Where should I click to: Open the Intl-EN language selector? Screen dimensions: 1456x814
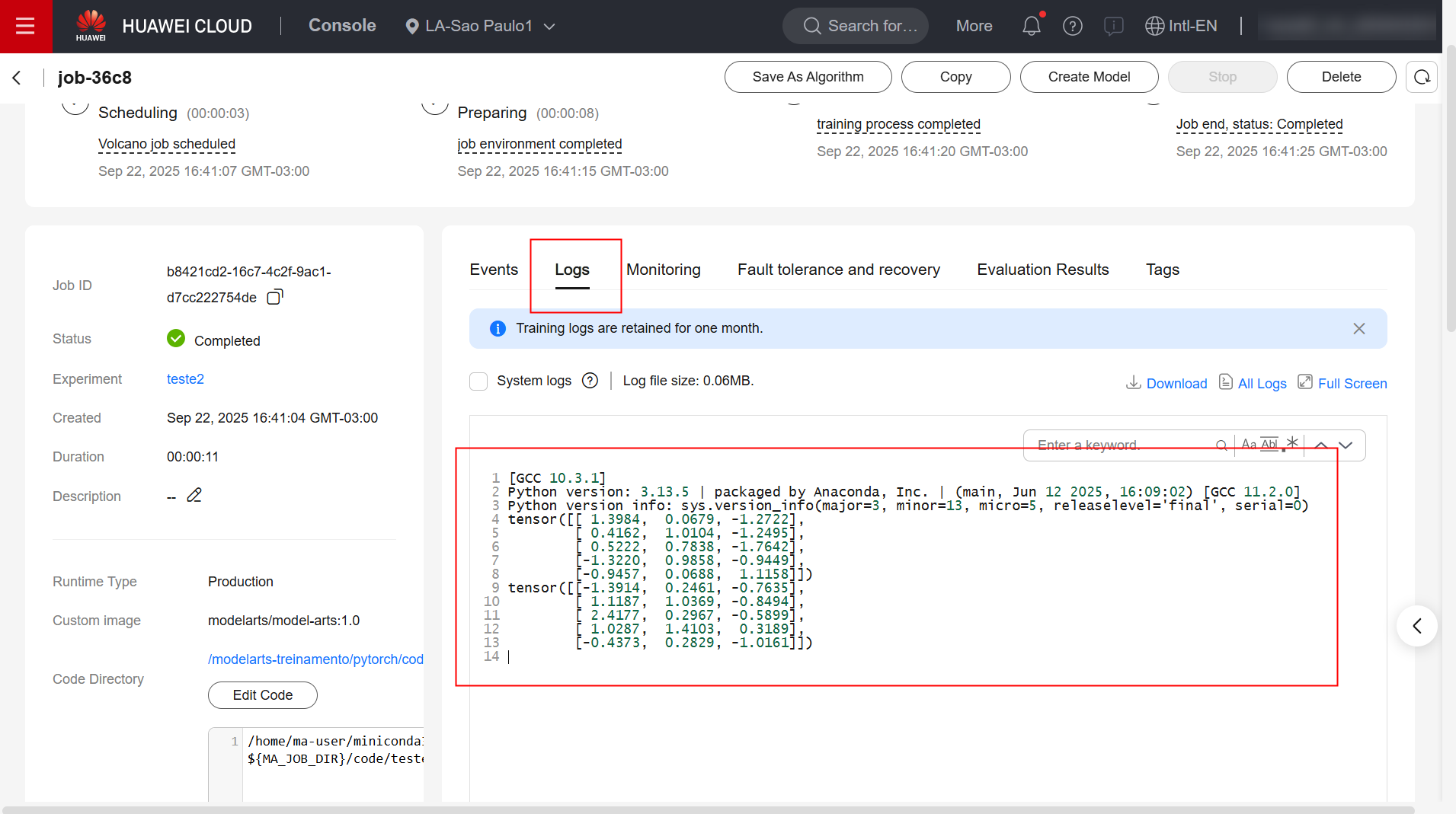[1181, 26]
